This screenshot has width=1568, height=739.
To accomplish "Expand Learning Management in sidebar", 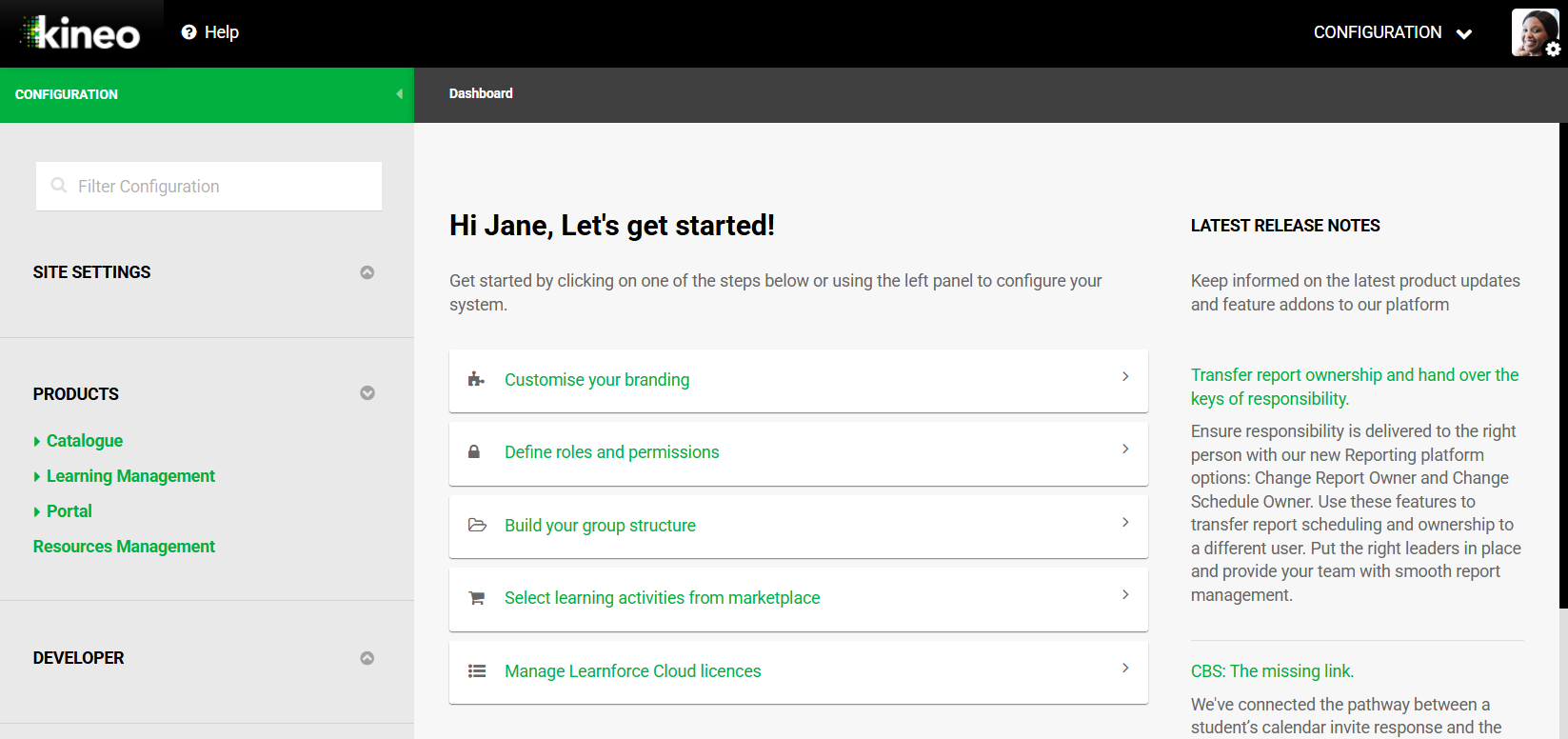I will pos(37,476).
